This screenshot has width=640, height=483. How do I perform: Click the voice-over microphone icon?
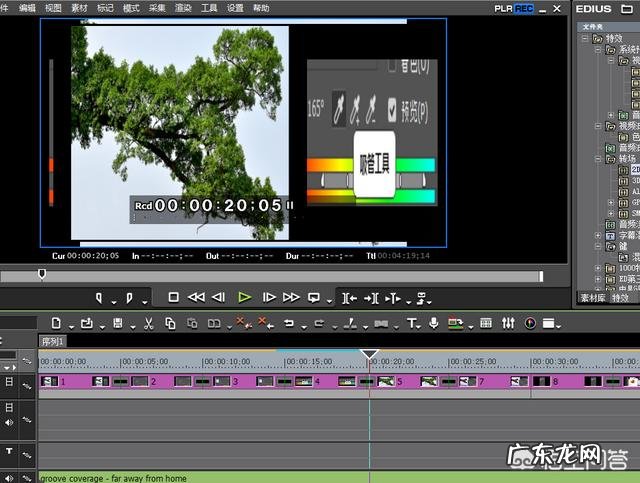click(434, 323)
